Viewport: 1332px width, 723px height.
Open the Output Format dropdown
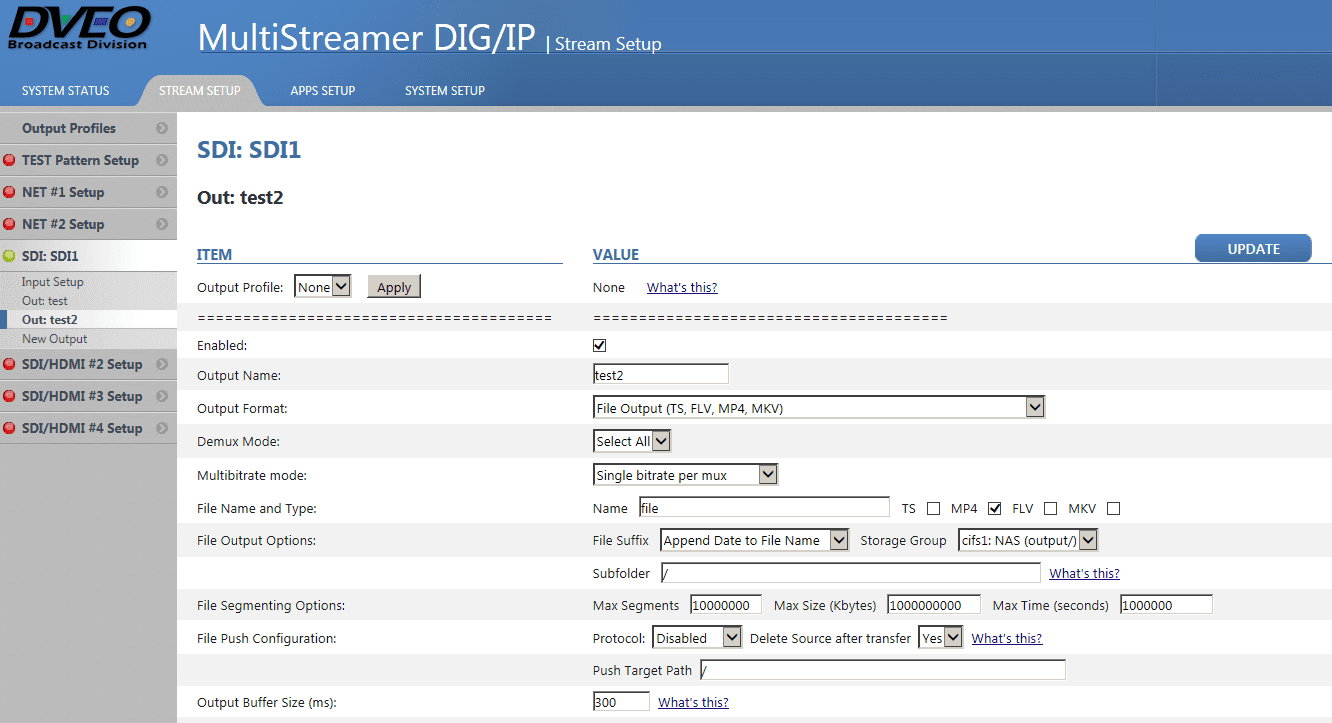[819, 408]
